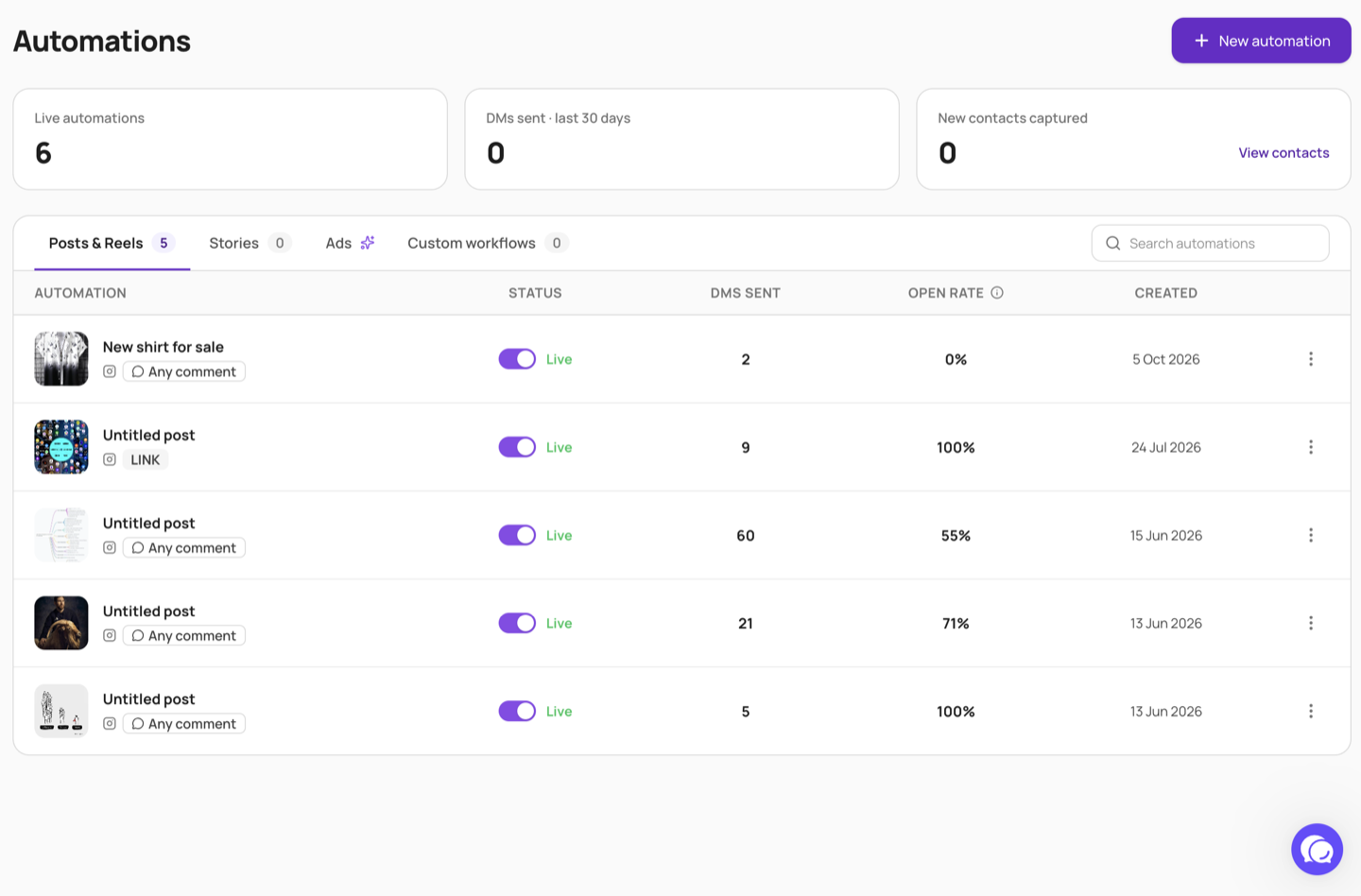Image resolution: width=1361 pixels, height=896 pixels.
Task: Select the Posts & Reels tab
Action: tap(112, 243)
